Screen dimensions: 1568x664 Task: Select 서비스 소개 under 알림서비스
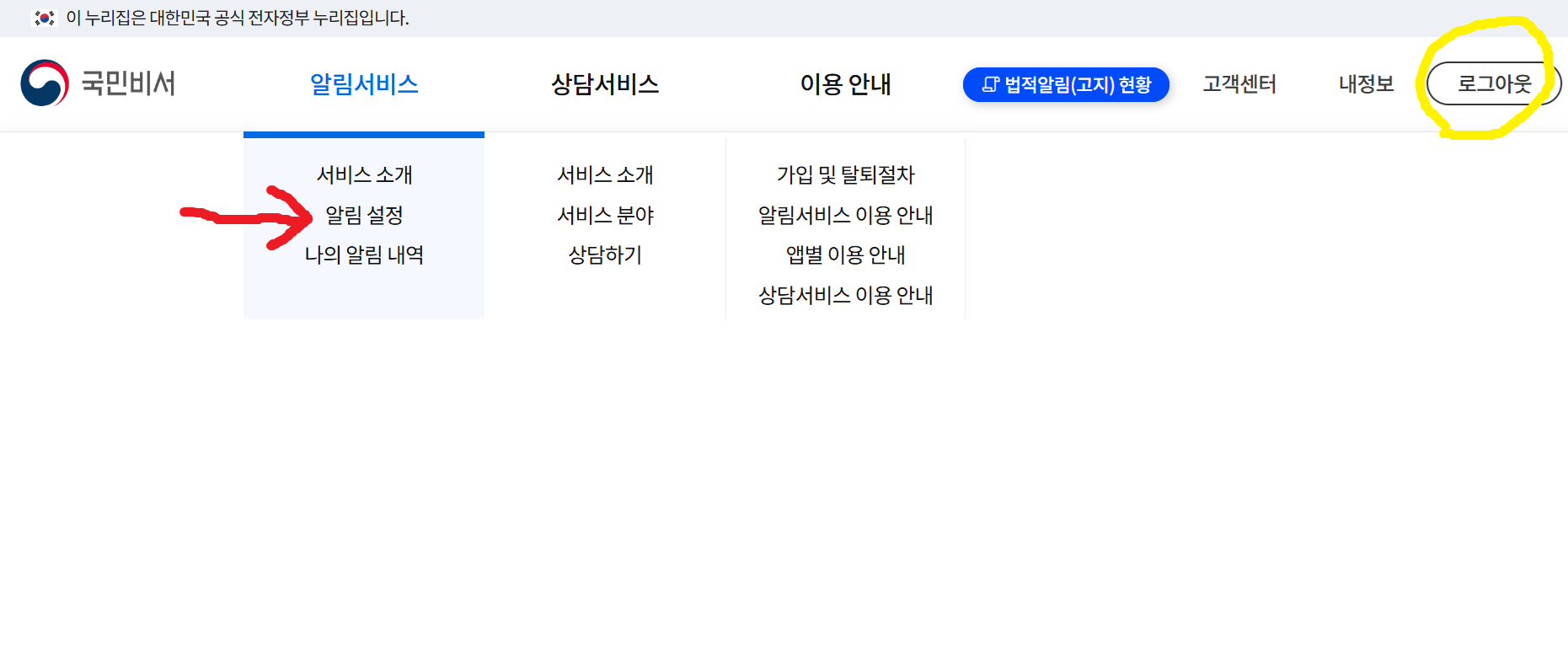point(364,174)
